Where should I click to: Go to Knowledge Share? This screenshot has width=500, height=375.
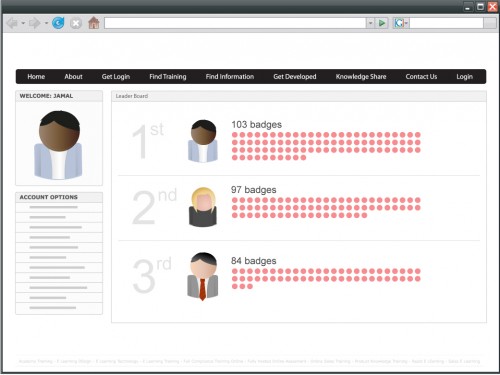pos(361,77)
